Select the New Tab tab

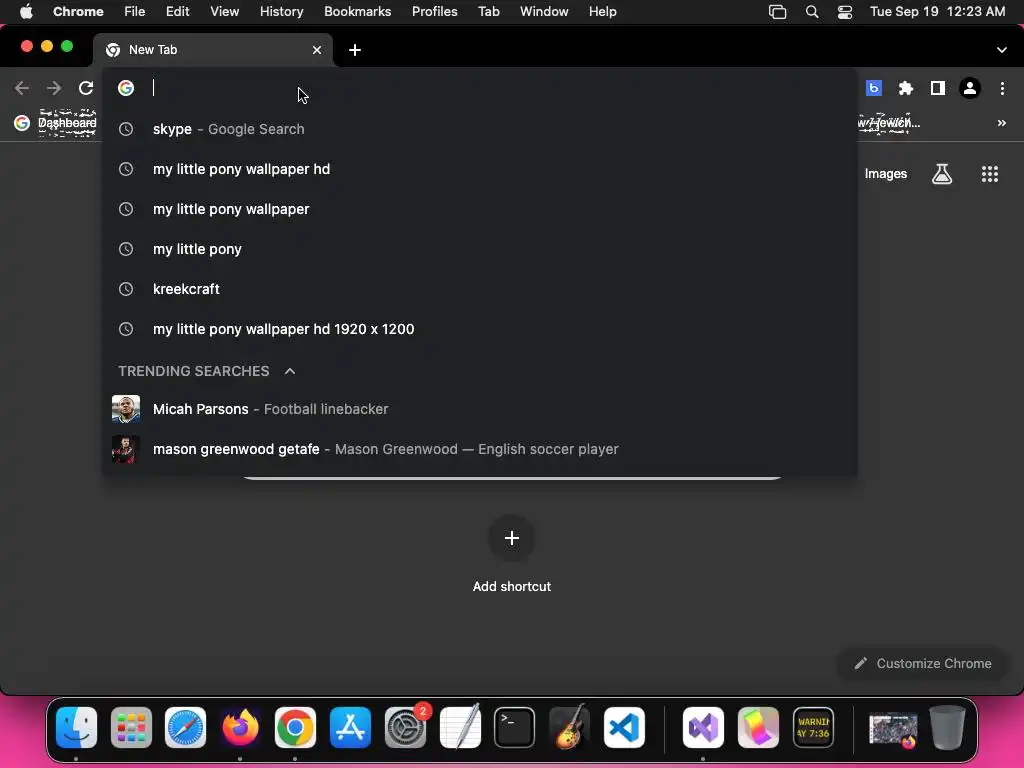(x=213, y=50)
